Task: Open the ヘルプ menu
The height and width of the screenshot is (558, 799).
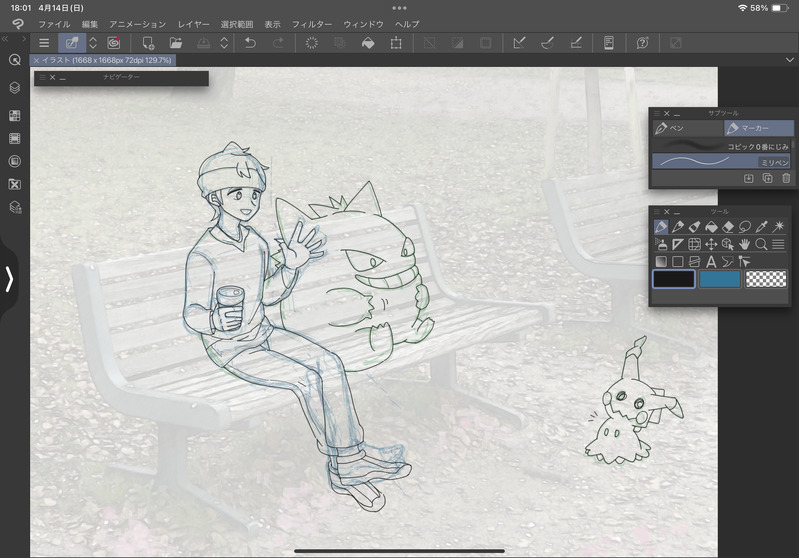Action: point(407,24)
